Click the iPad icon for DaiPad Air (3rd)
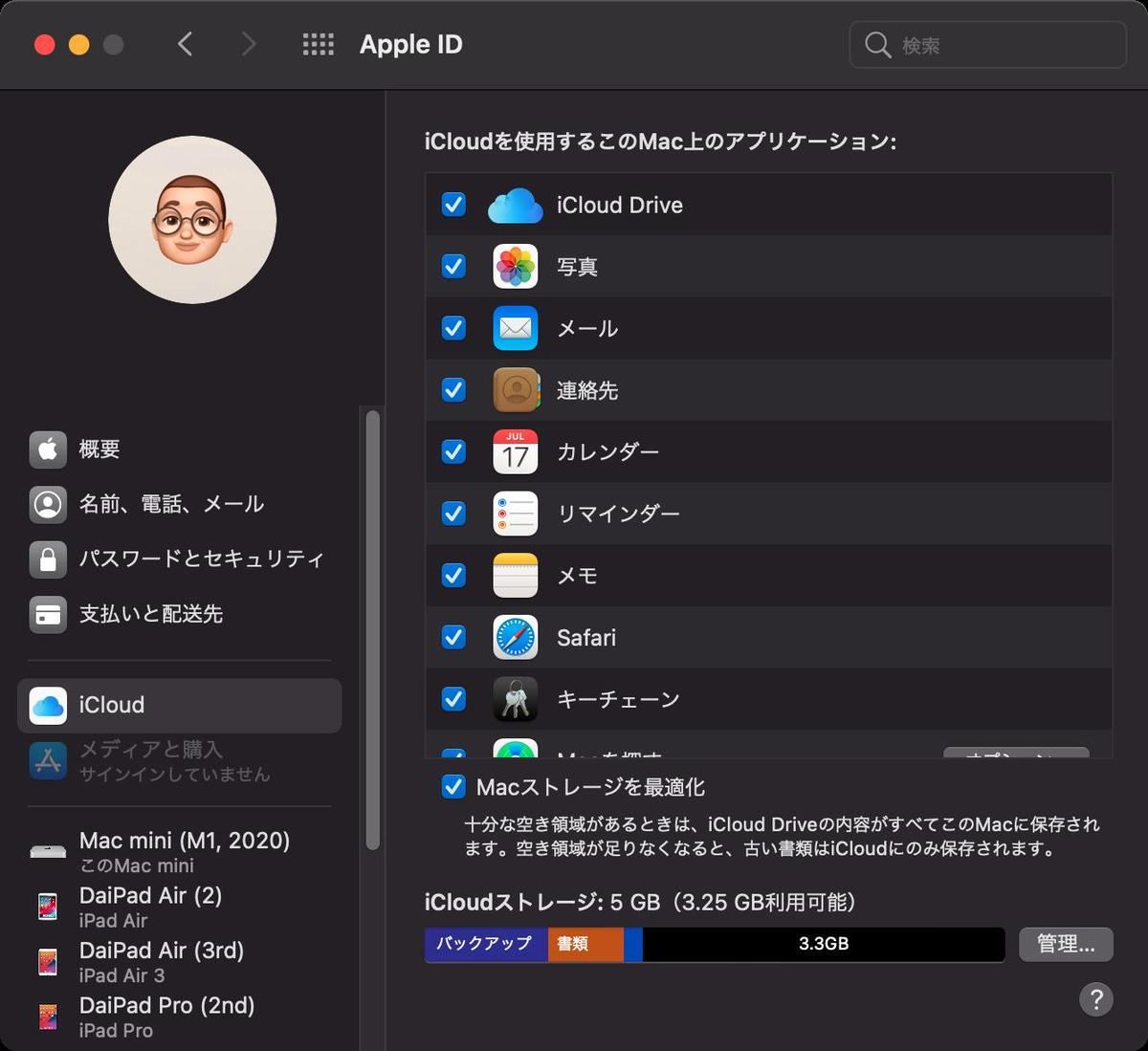Image resolution: width=1148 pixels, height=1051 pixels. pos(48,961)
